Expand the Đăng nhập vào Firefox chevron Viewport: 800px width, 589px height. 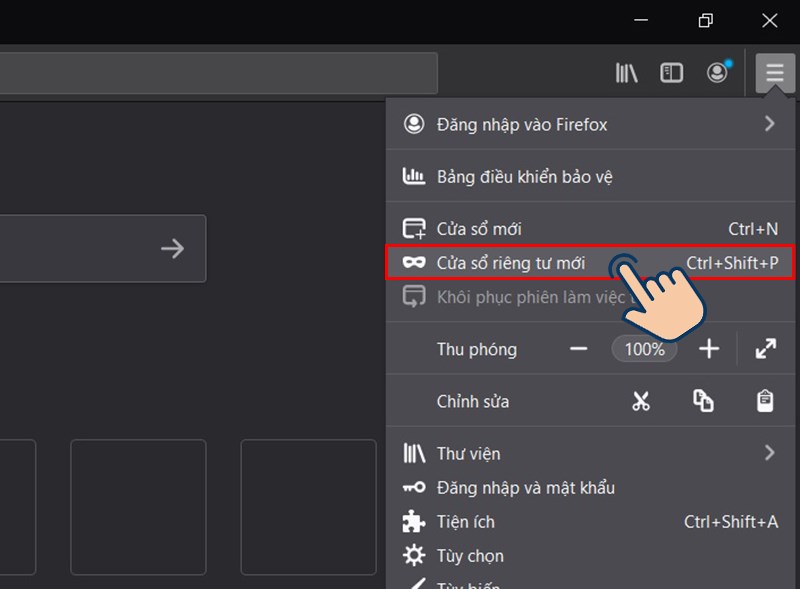(x=769, y=124)
